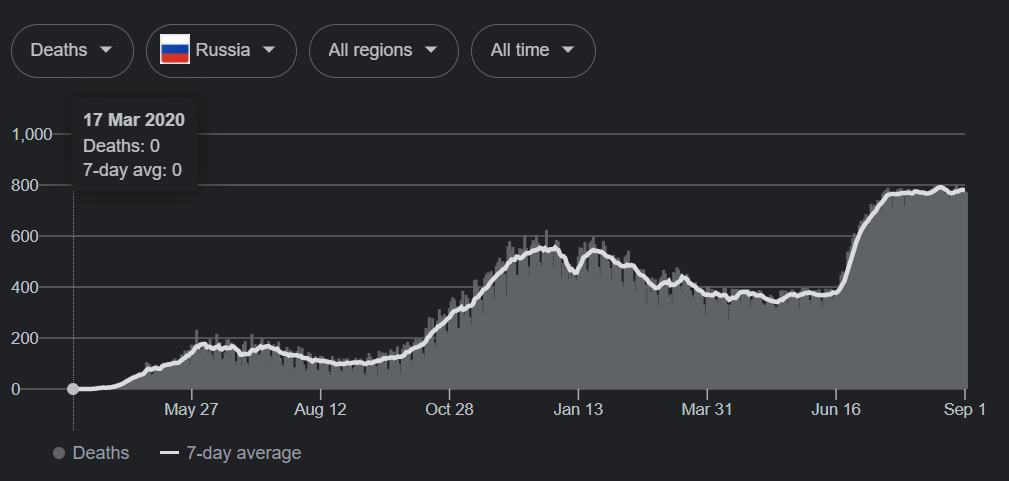Click the grey Deaths legend dot
The width and height of the screenshot is (1009, 481).
coord(59,453)
